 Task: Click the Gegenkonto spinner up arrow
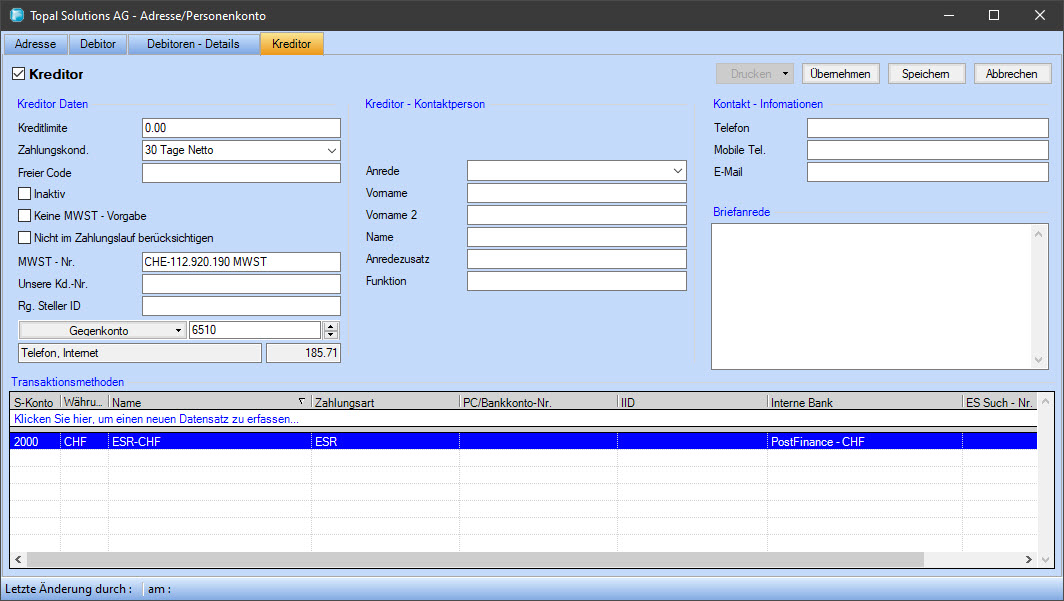coord(332,326)
